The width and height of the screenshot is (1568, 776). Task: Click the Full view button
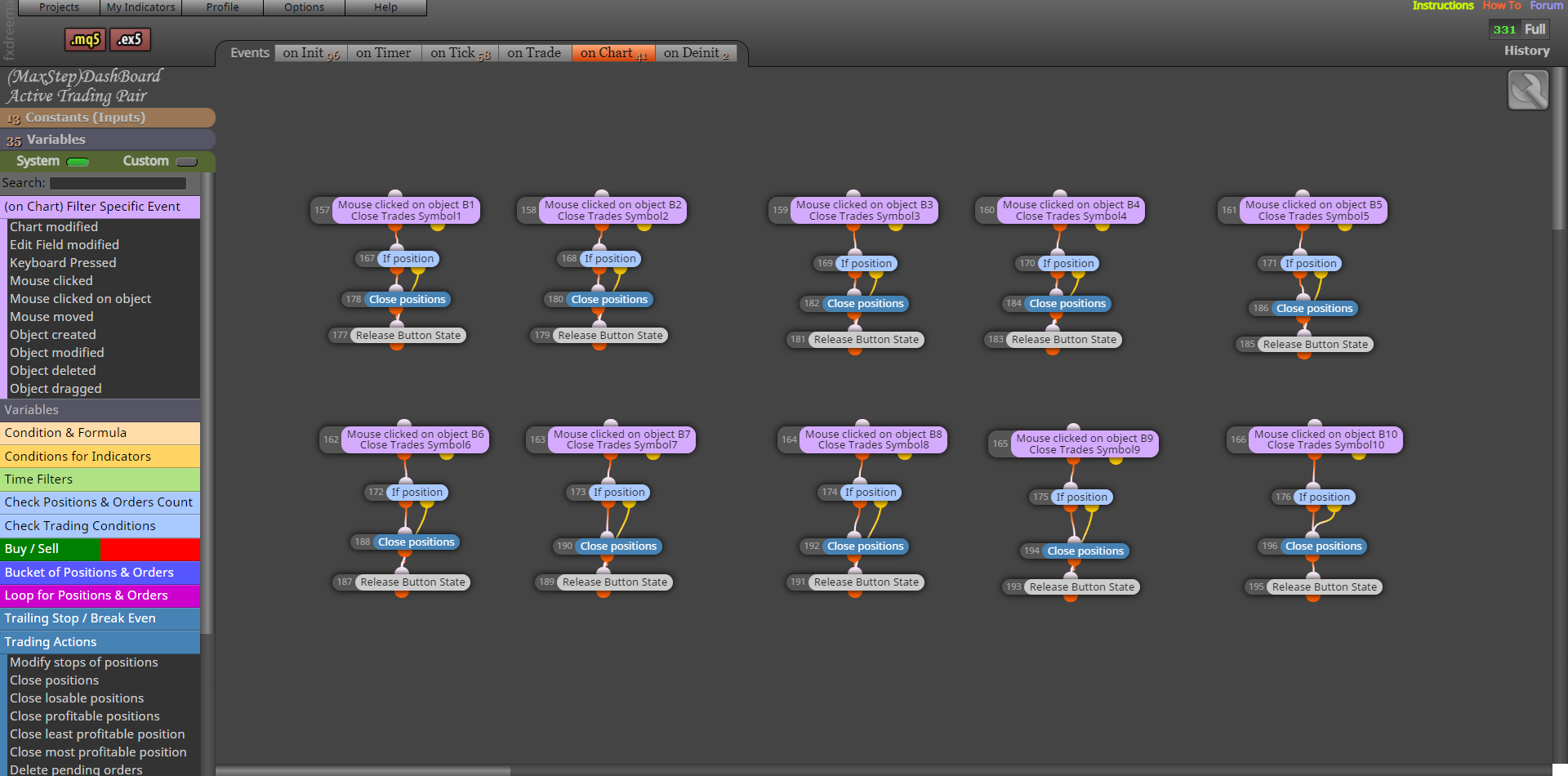[1535, 29]
